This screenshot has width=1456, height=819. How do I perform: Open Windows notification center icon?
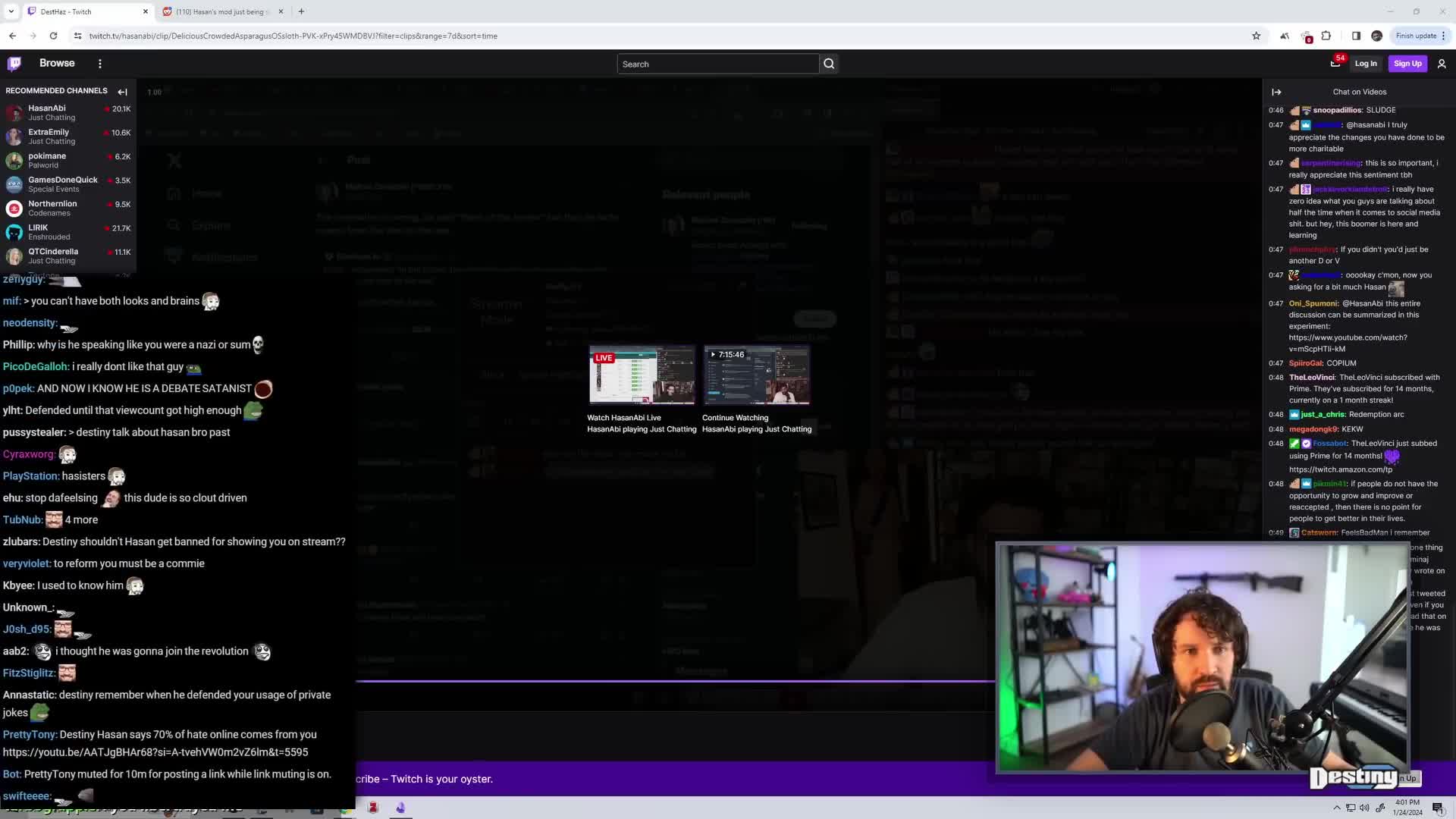click(1437, 808)
